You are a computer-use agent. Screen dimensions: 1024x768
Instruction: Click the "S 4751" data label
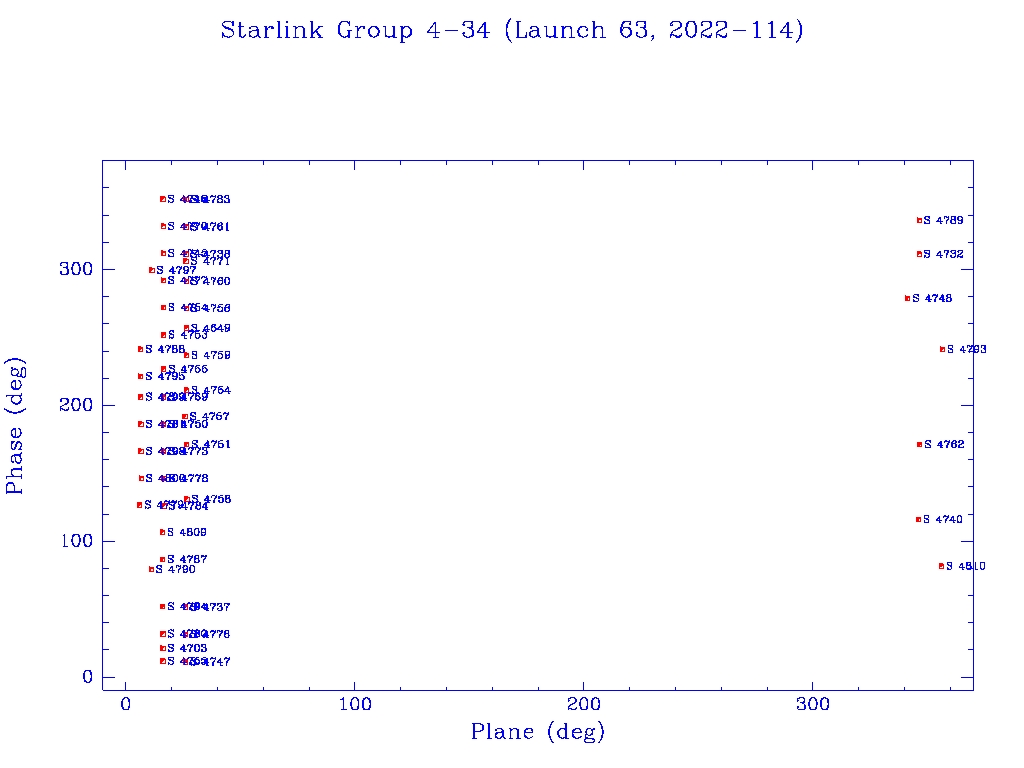[x=210, y=445]
